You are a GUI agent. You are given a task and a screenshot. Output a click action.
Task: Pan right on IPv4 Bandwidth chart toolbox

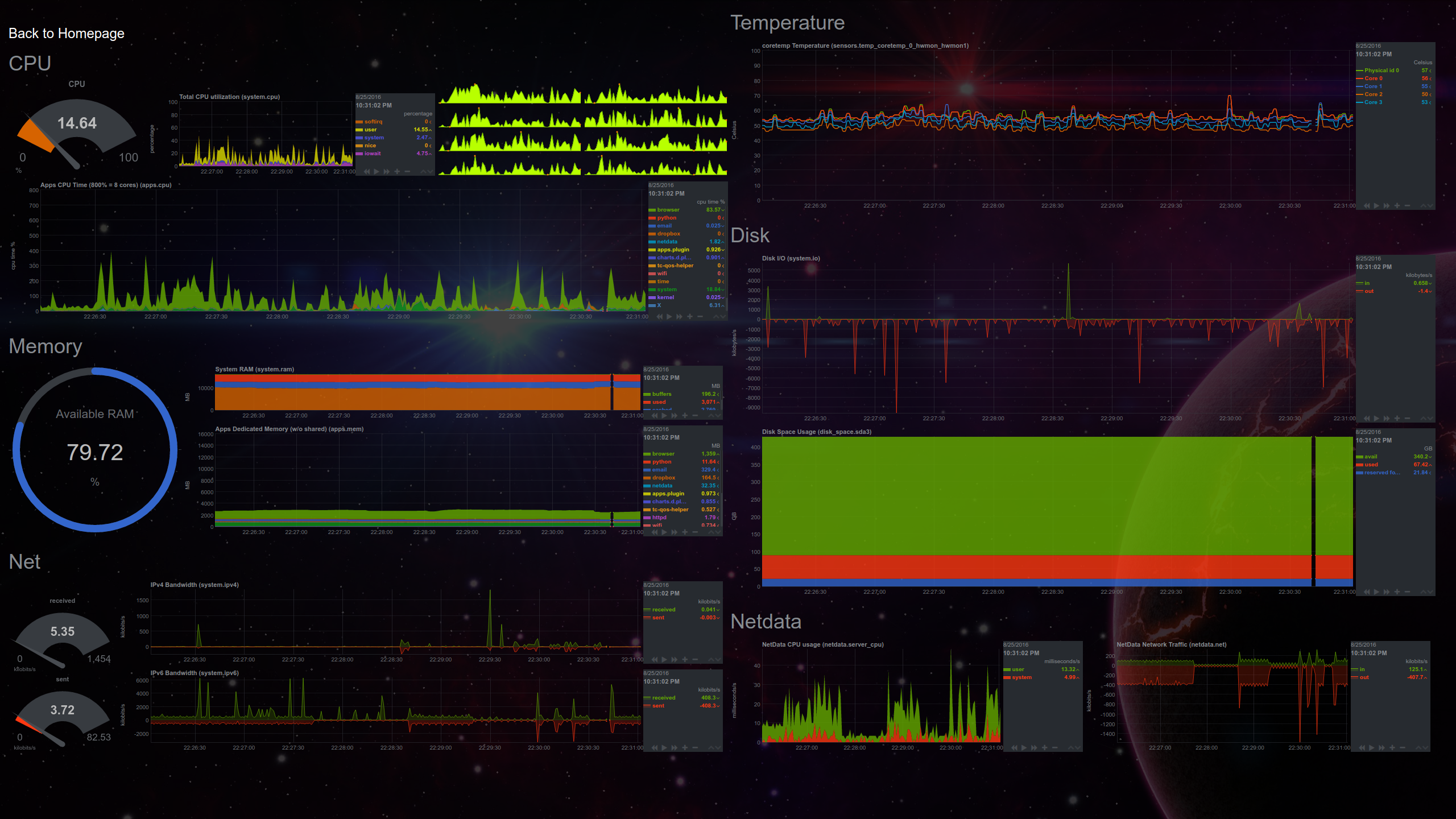[675, 660]
